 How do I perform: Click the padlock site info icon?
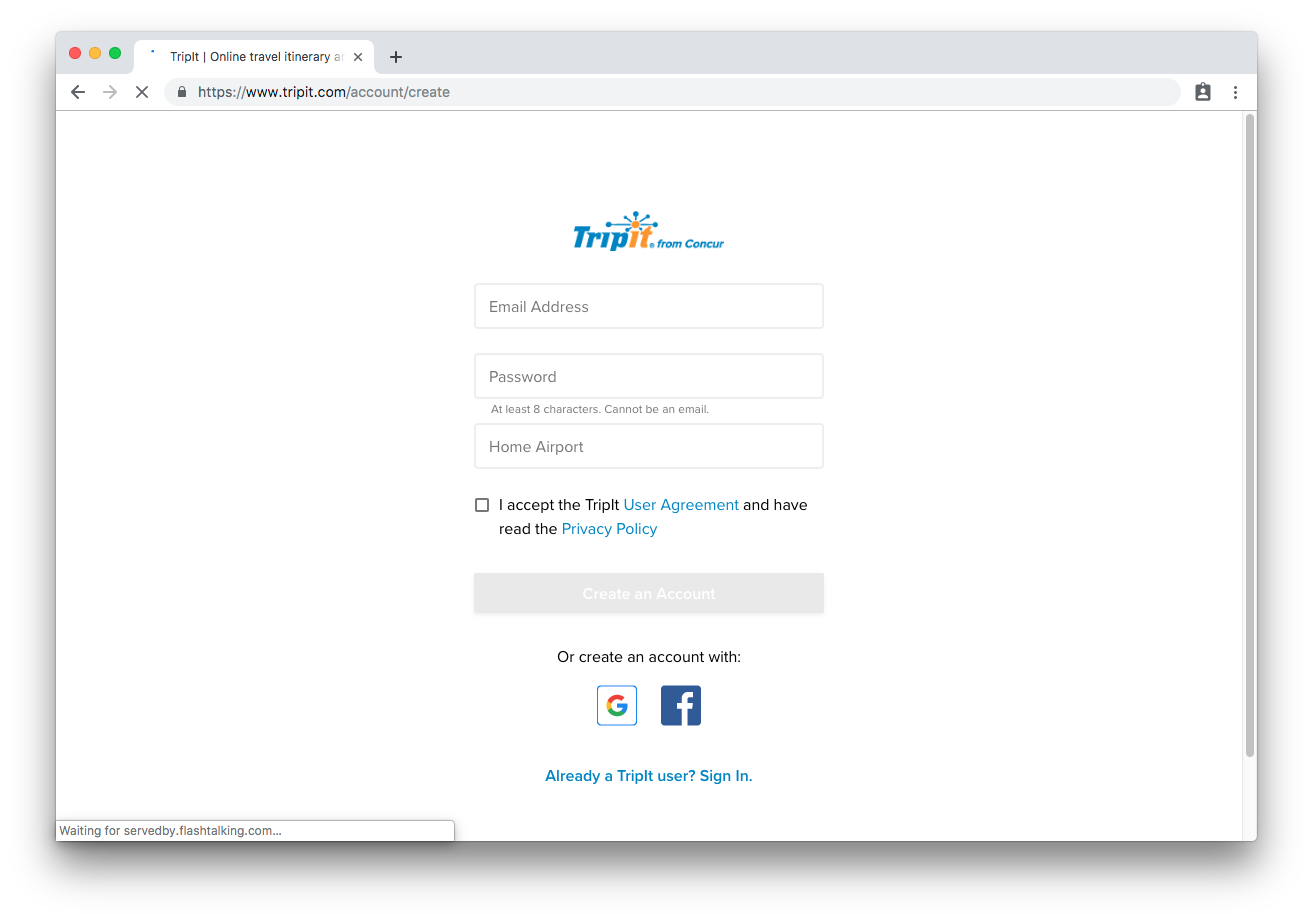tap(182, 92)
